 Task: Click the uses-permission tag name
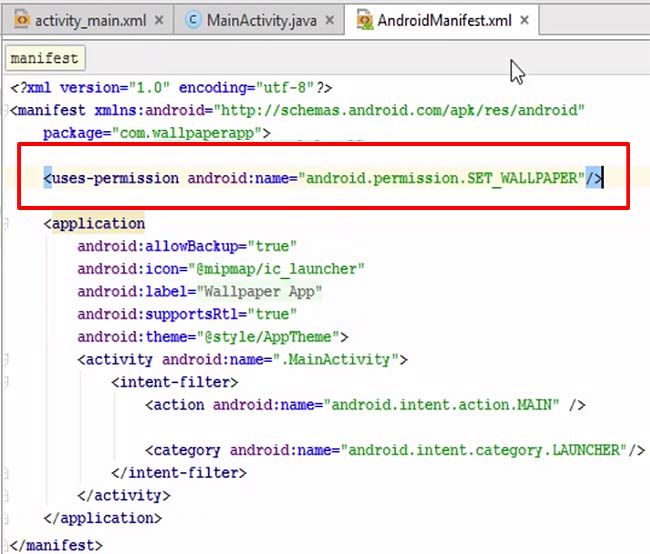(116, 178)
